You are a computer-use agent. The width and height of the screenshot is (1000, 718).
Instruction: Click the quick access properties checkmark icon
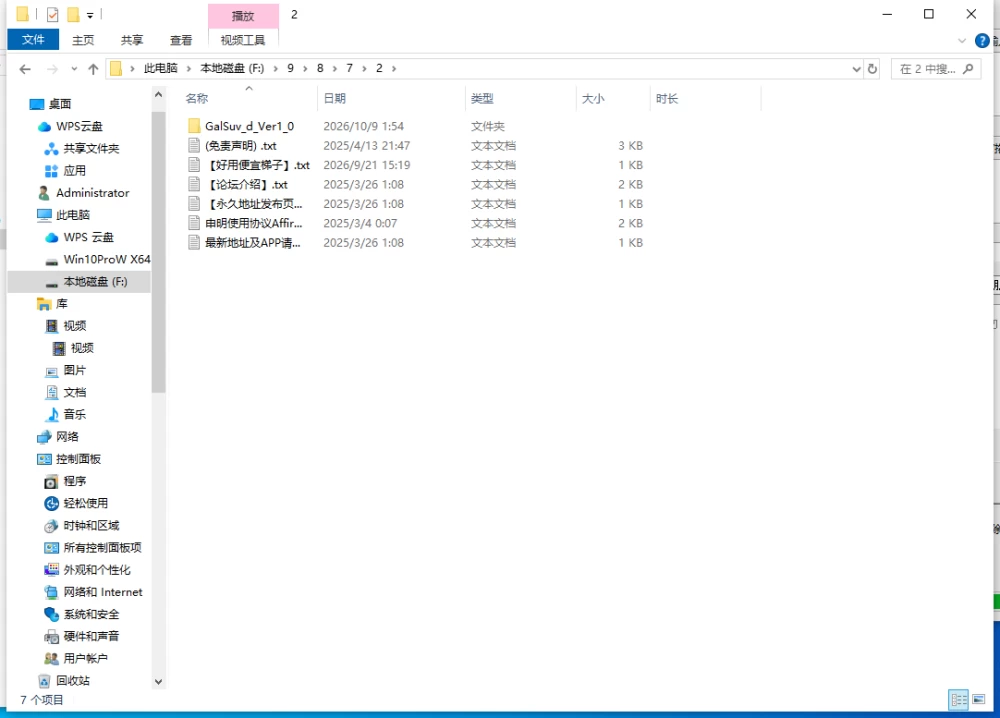pyautogui.click(x=52, y=14)
